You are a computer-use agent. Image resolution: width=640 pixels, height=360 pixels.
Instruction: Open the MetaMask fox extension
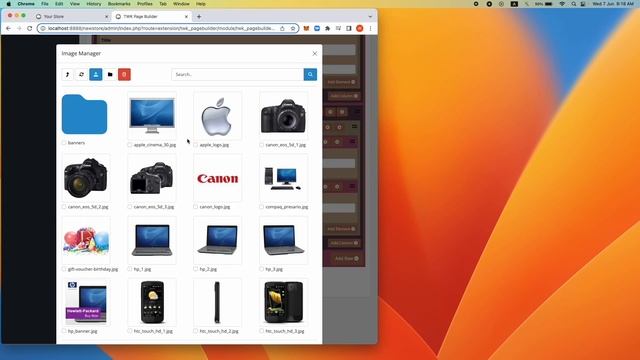pyautogui.click(x=306, y=28)
